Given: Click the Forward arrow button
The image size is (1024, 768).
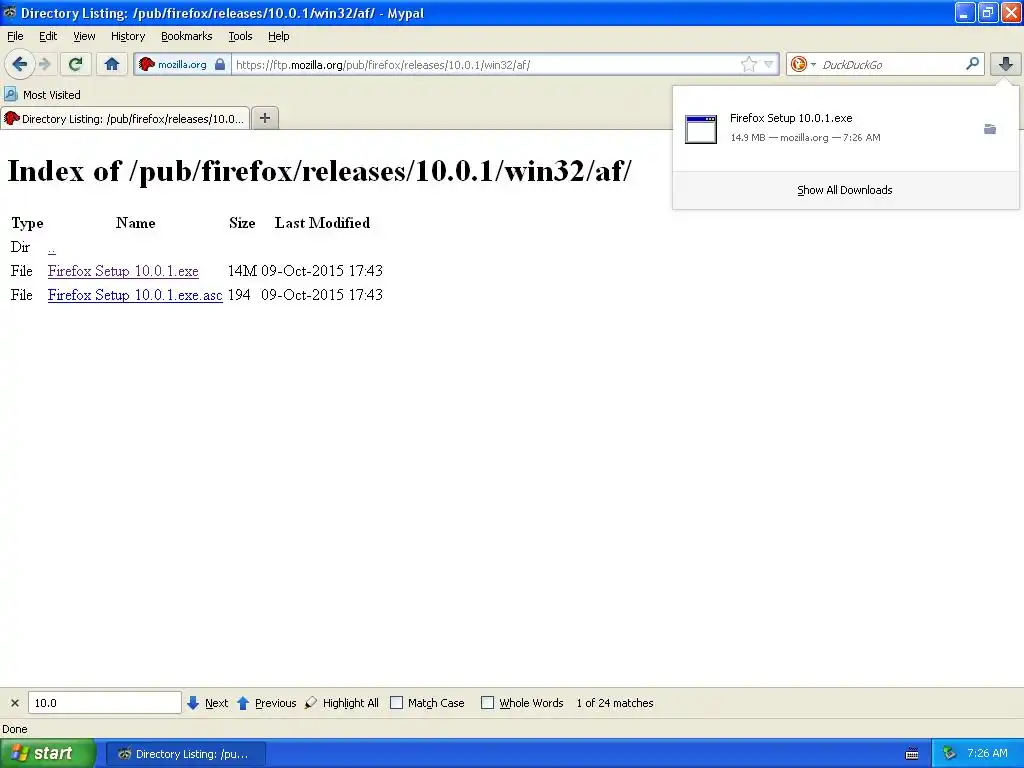Looking at the screenshot, I should pyautogui.click(x=45, y=64).
